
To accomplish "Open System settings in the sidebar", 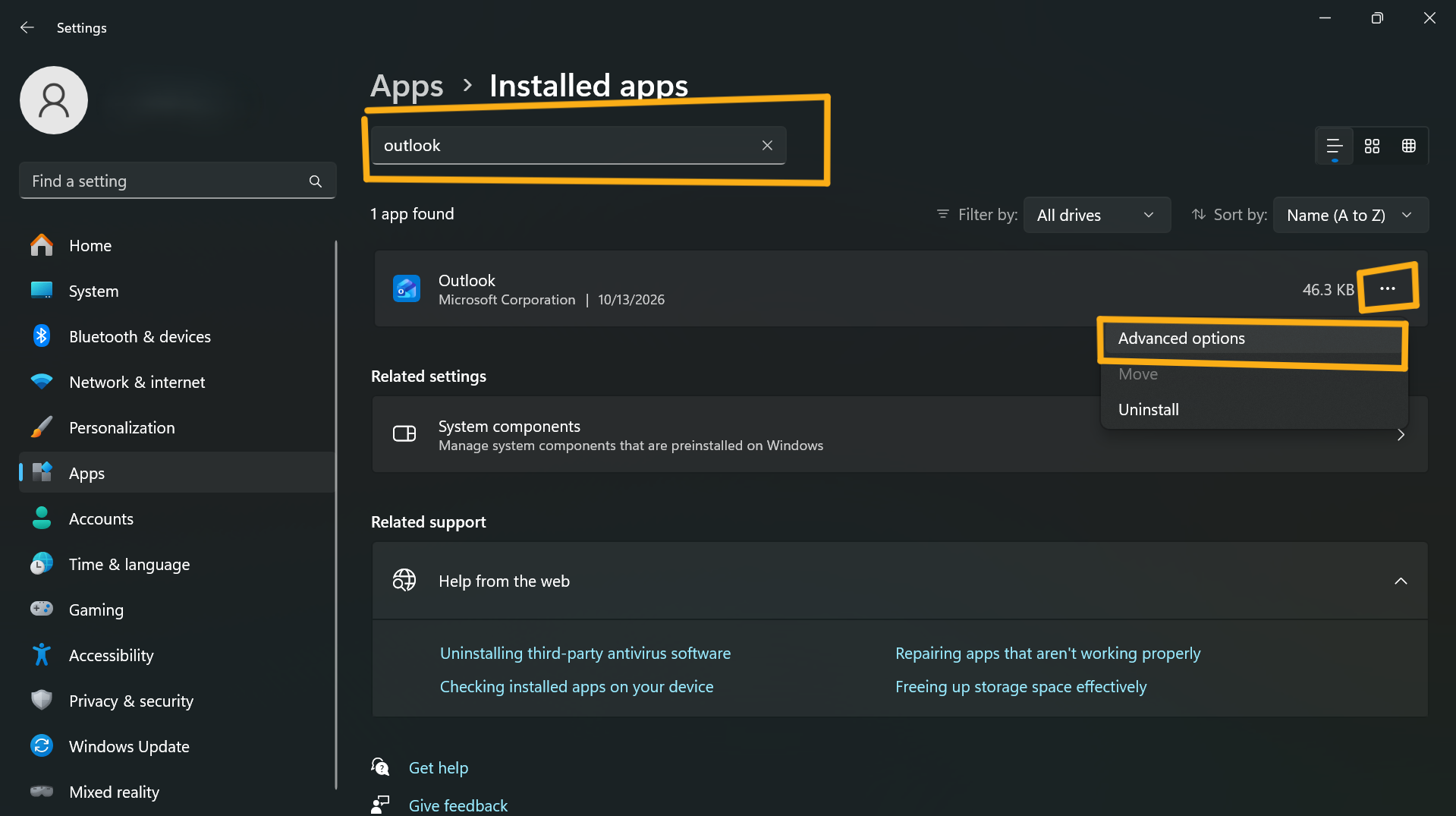I will click(177, 291).
